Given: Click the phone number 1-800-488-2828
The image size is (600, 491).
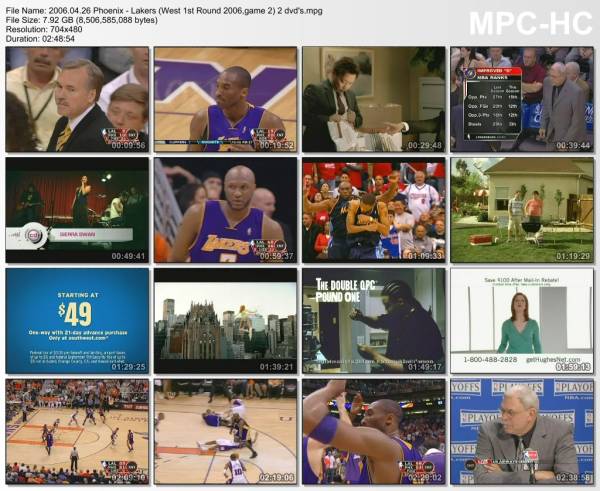Looking at the screenshot, I should 490,360.
